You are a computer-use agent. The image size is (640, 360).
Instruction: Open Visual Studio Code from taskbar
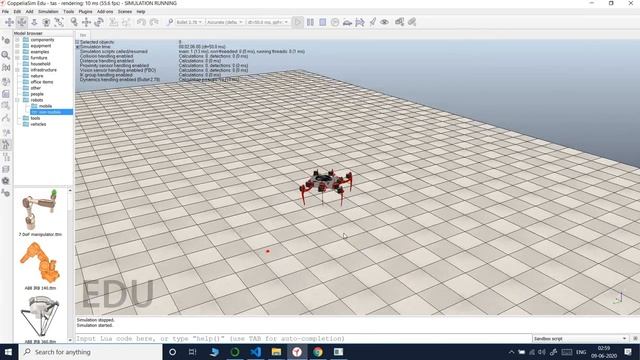256,352
